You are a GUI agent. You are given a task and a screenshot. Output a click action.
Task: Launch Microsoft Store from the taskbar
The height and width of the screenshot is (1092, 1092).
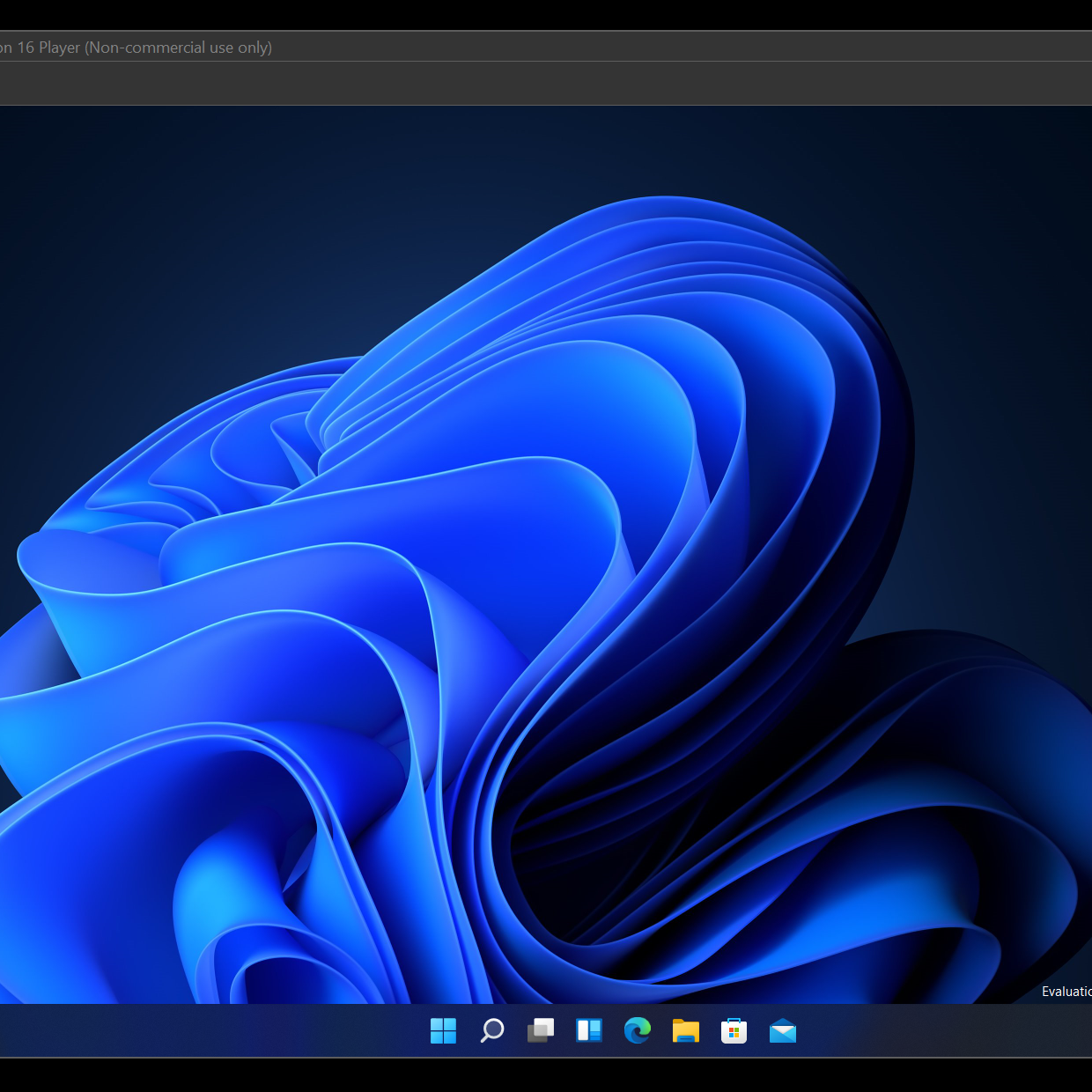tap(734, 1030)
